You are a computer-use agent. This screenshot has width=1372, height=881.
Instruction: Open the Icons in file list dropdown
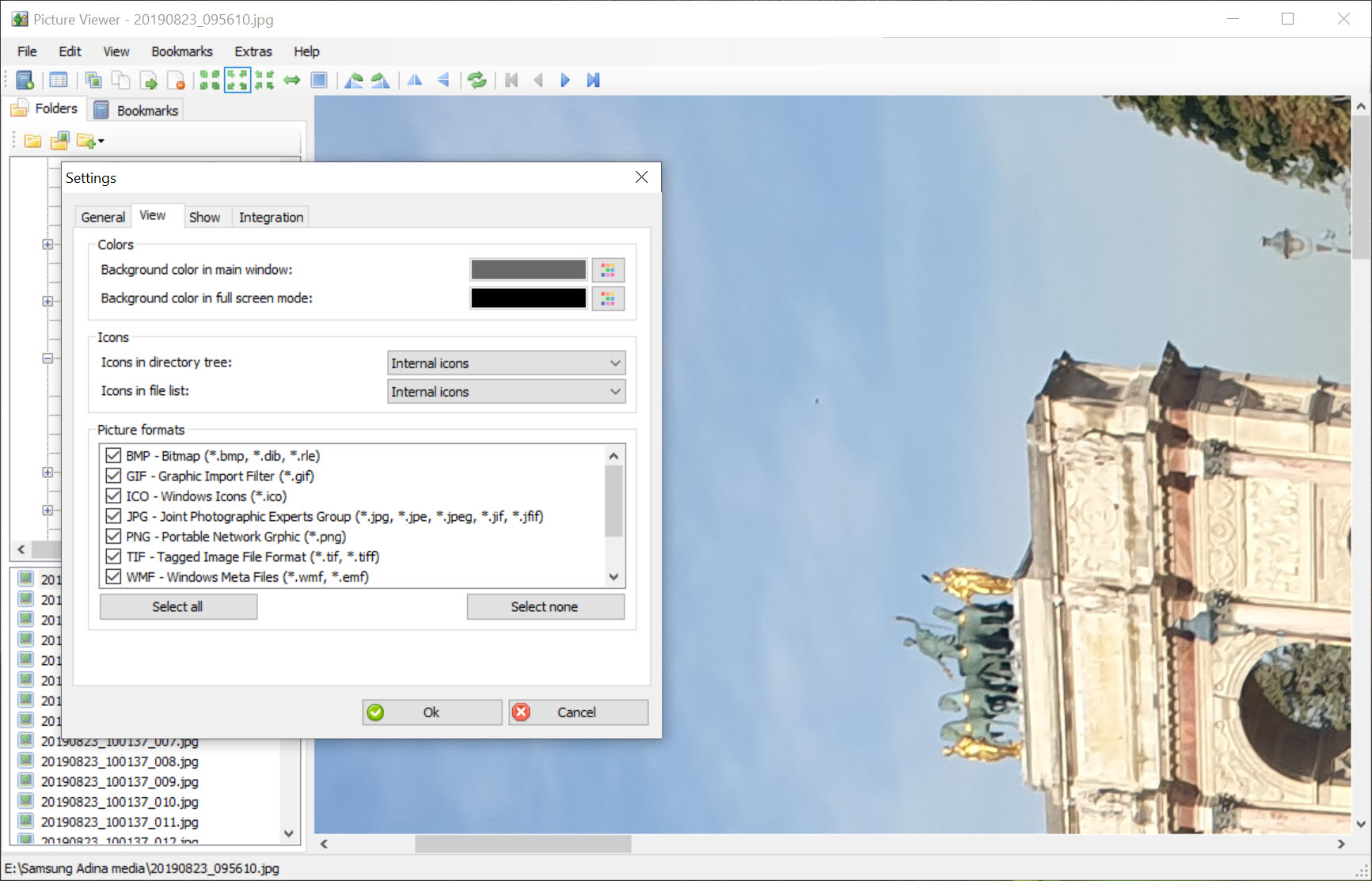[x=506, y=392]
